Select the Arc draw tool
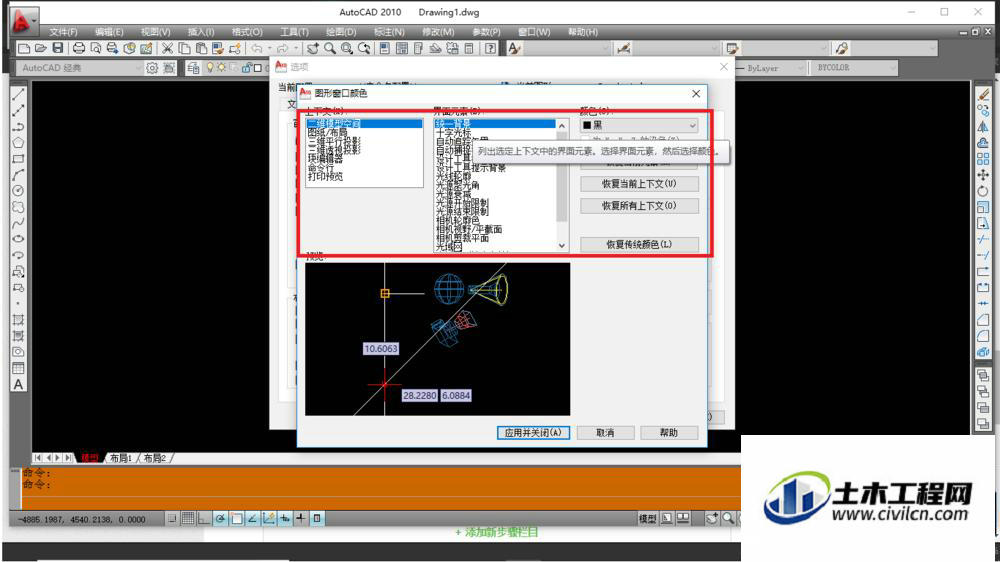Screen dimensions: 1000x562 tap(18, 175)
